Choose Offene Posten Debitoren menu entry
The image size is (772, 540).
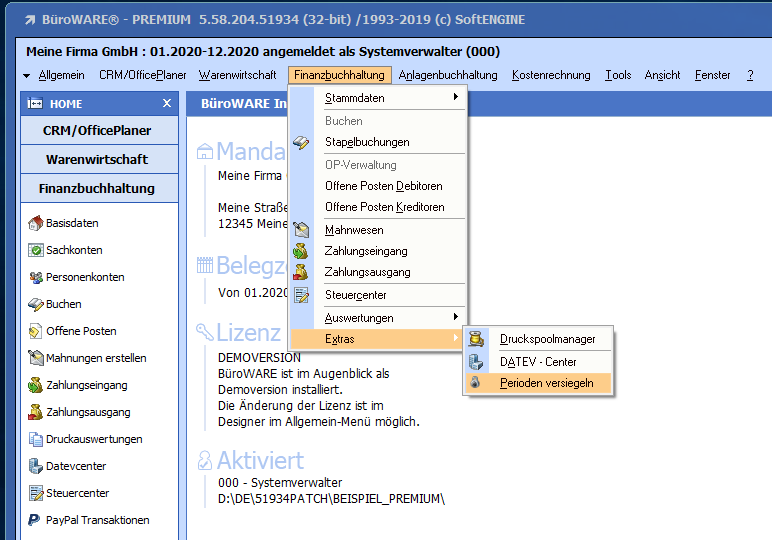tap(383, 186)
